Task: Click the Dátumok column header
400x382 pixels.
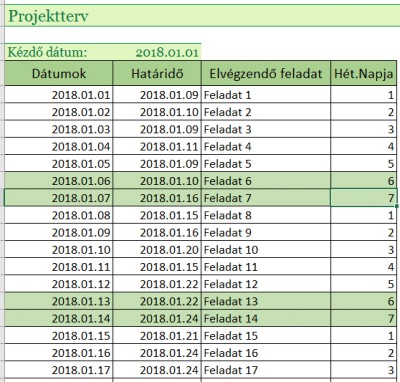Action: pyautogui.click(x=59, y=73)
